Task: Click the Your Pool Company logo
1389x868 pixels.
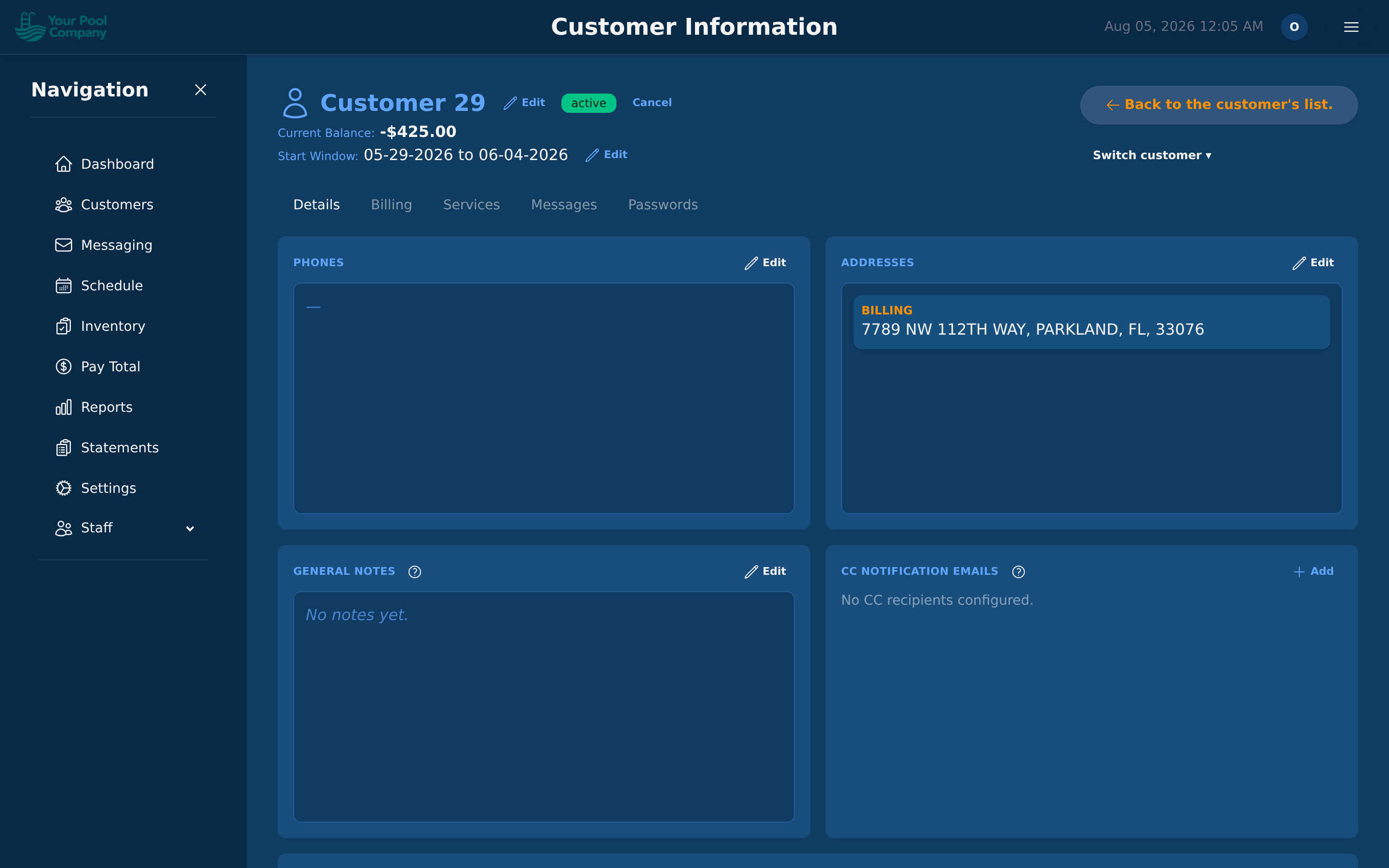Action: click(61, 27)
